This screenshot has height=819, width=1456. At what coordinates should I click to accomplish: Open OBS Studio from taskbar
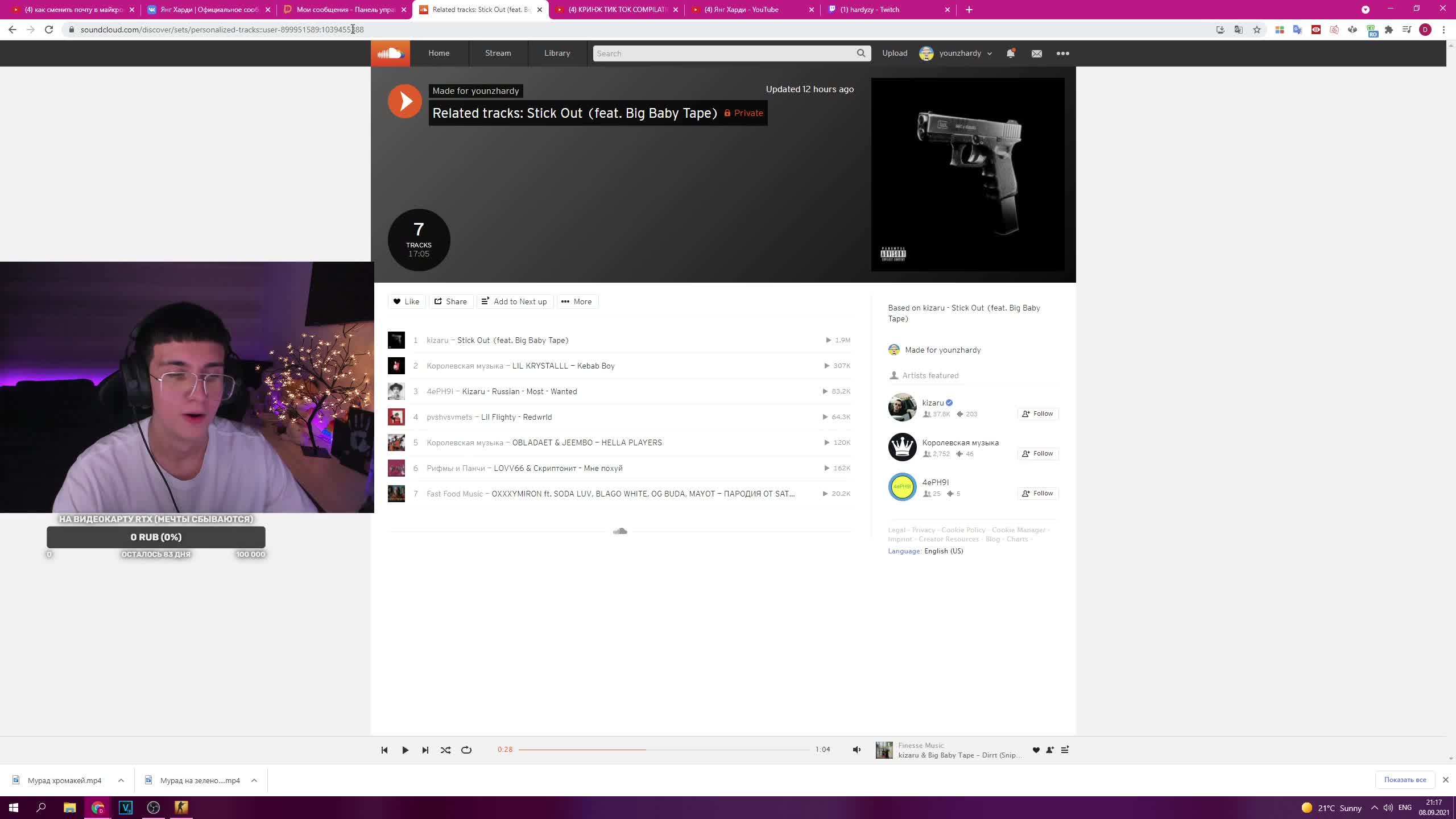[x=154, y=808]
